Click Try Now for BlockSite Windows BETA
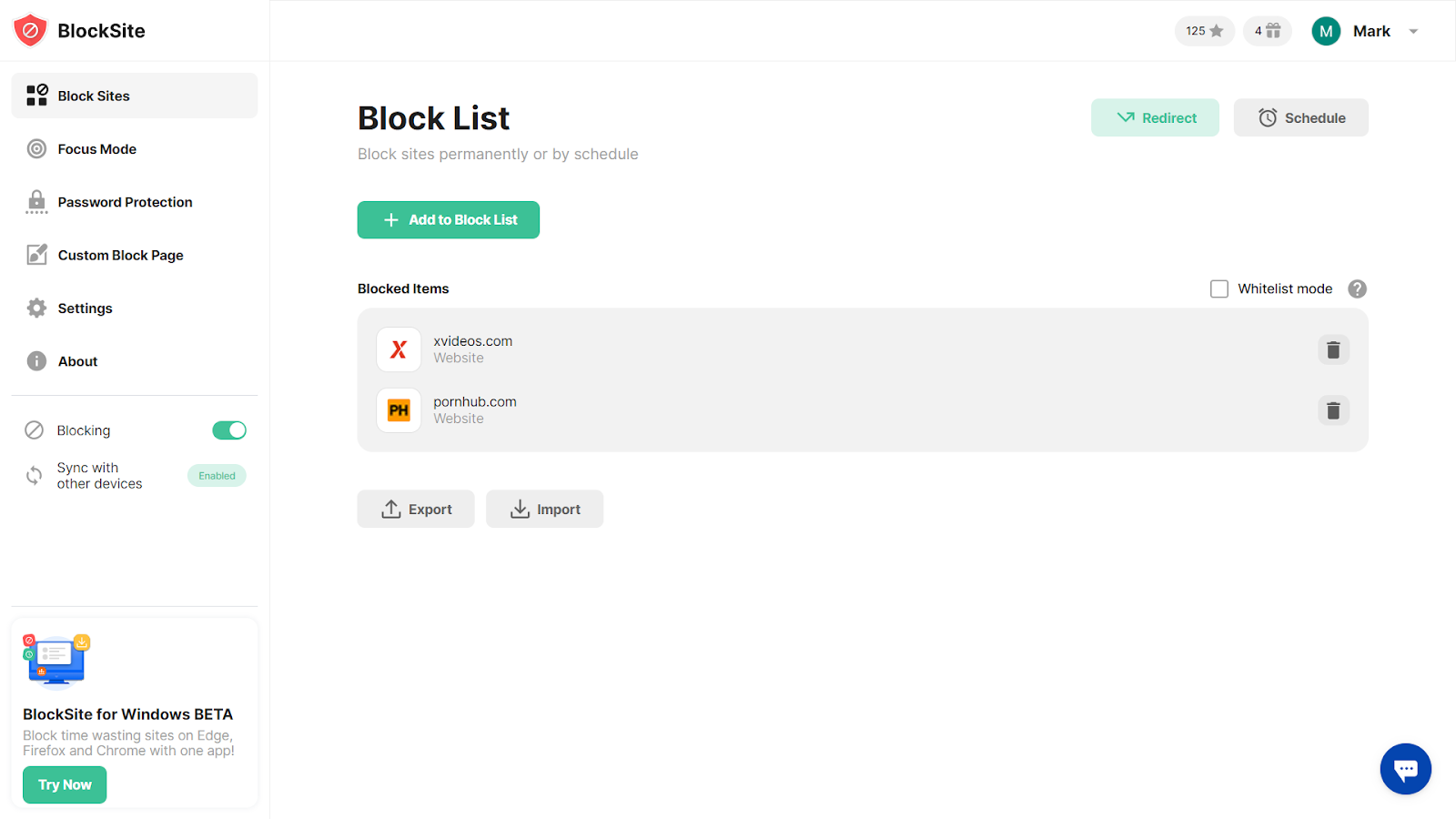Screen dimensions: 1456x819 coord(65,784)
